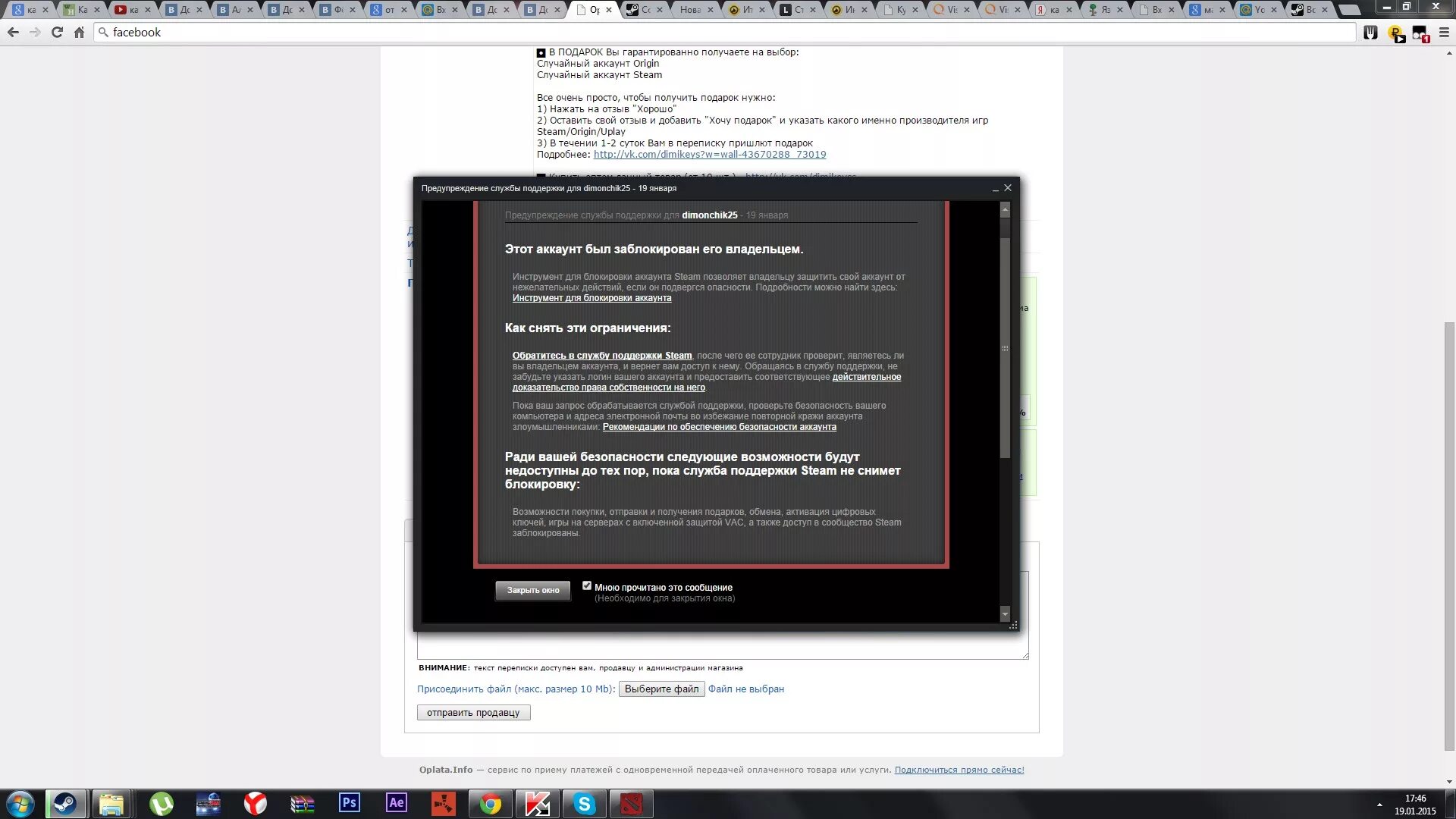This screenshot has height=819, width=1456.
Task: Click the Steam dialog vertical scrollbar thumb
Action: point(1006,348)
